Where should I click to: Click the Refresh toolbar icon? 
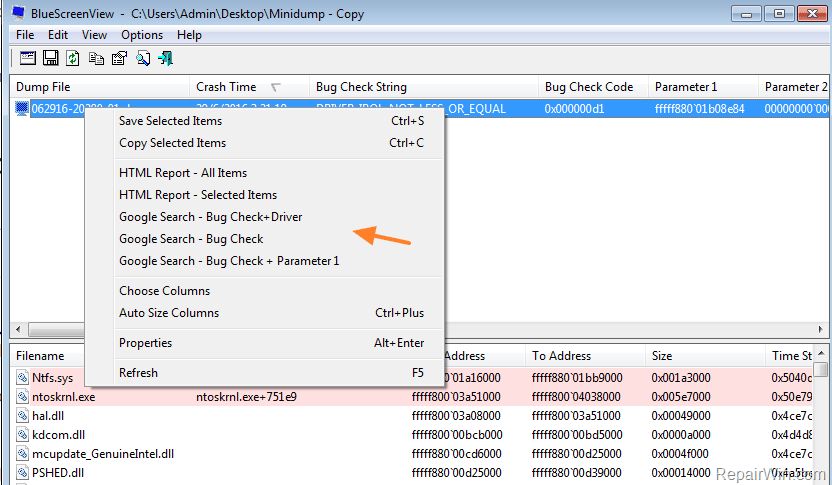(x=73, y=58)
